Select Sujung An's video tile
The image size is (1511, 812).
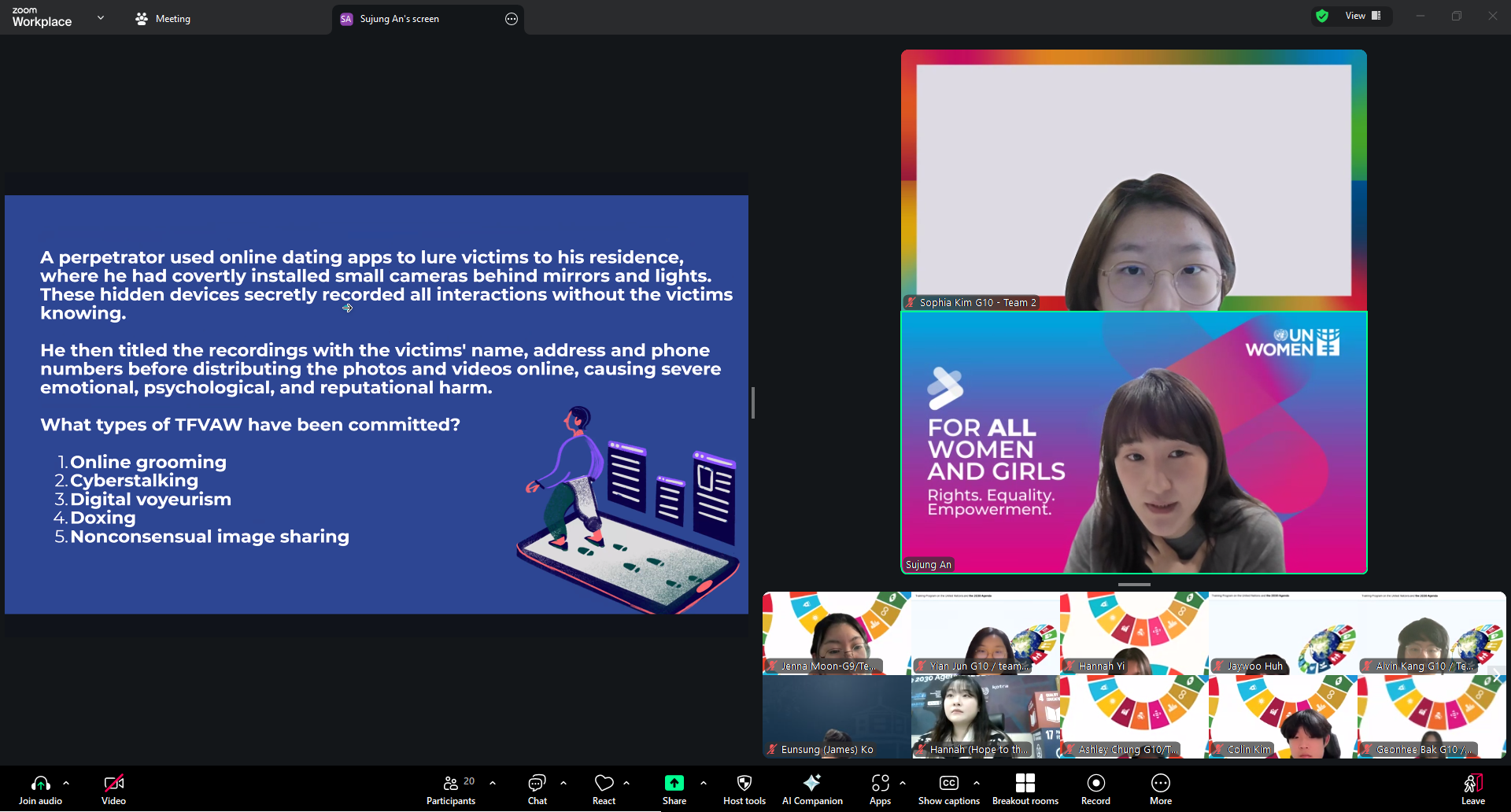click(1134, 443)
